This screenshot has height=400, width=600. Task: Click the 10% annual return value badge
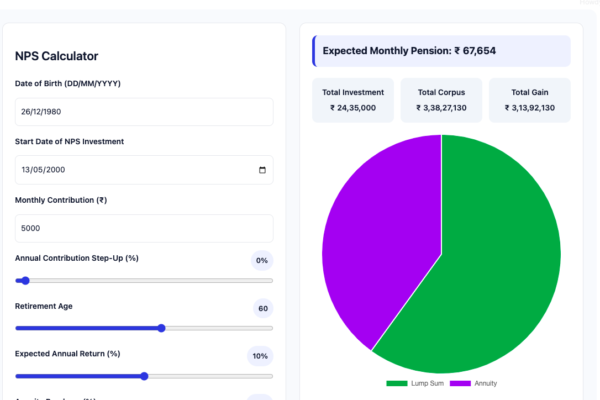pos(260,356)
